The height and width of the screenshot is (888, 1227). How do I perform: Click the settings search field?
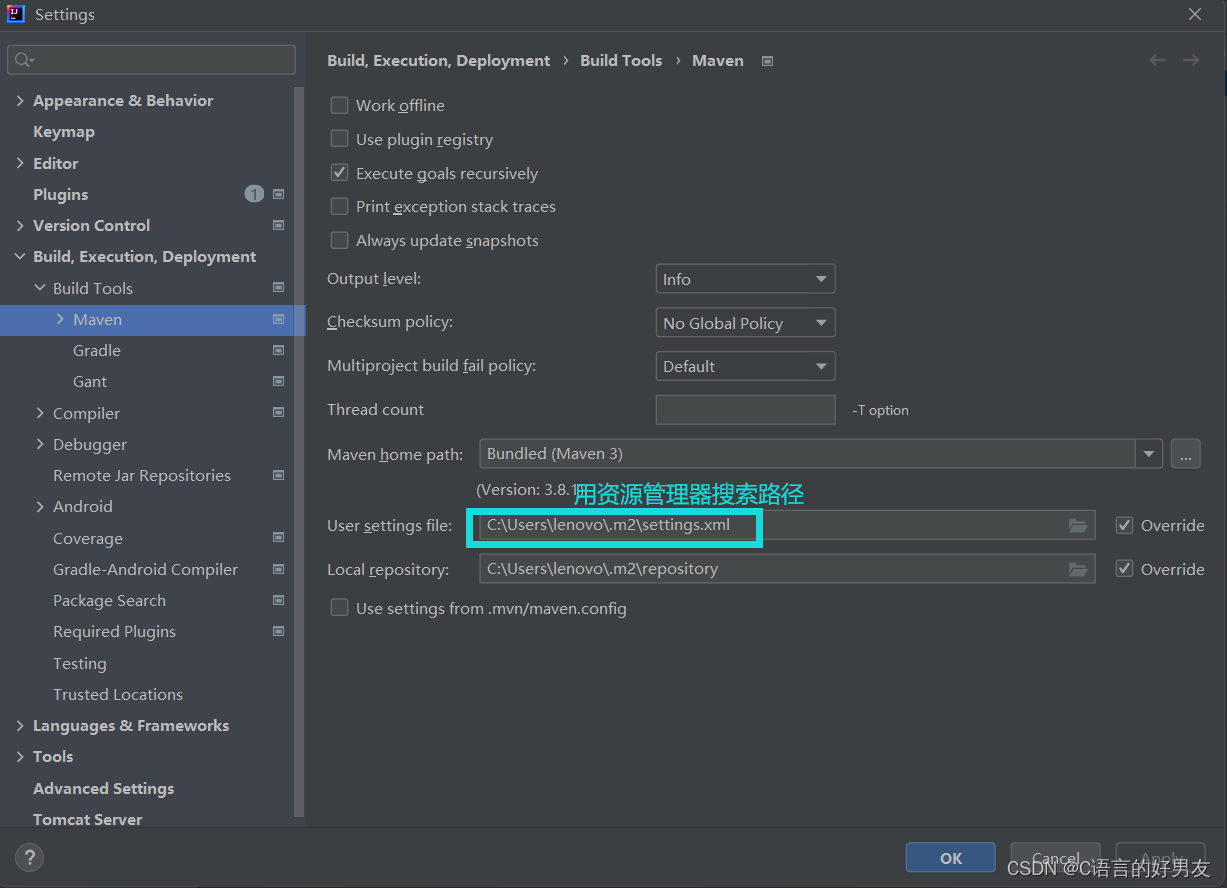click(x=151, y=60)
